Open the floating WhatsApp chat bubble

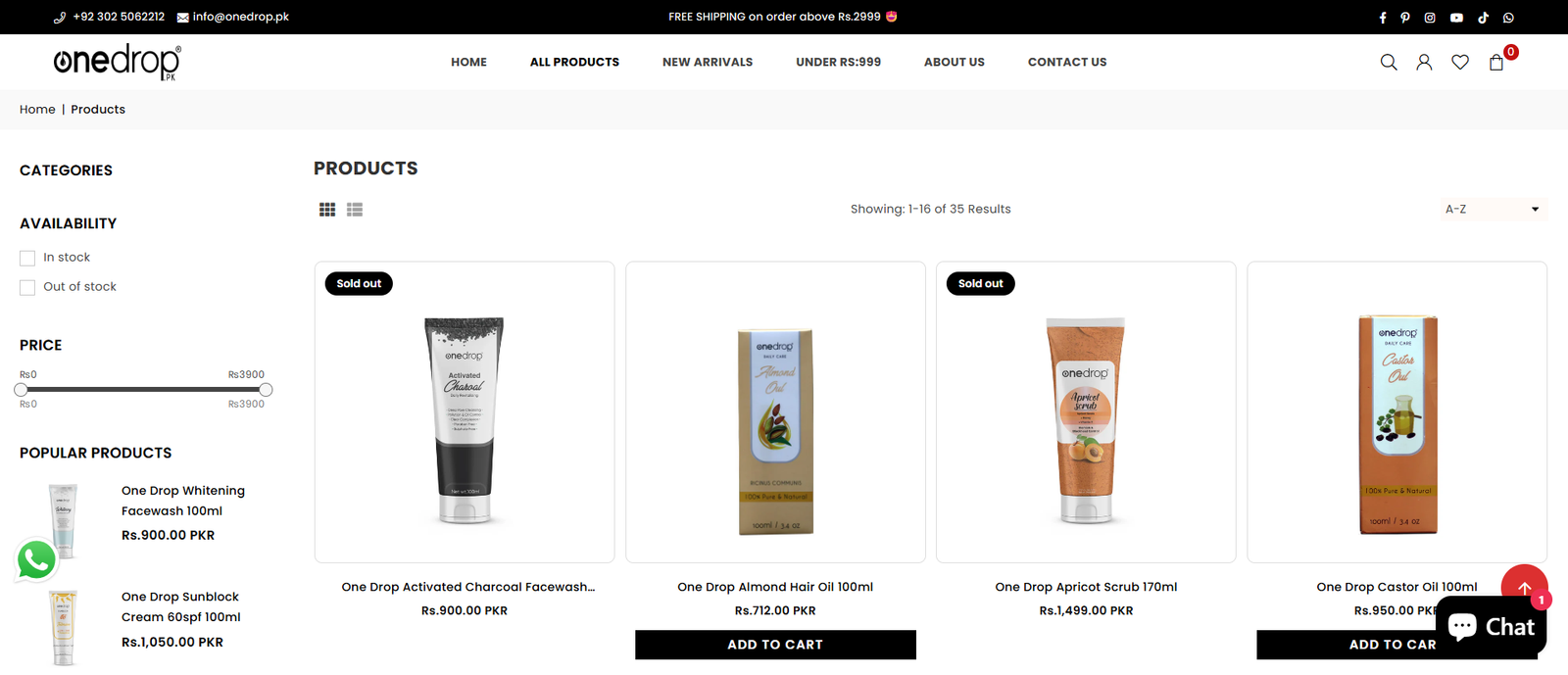[x=36, y=560]
